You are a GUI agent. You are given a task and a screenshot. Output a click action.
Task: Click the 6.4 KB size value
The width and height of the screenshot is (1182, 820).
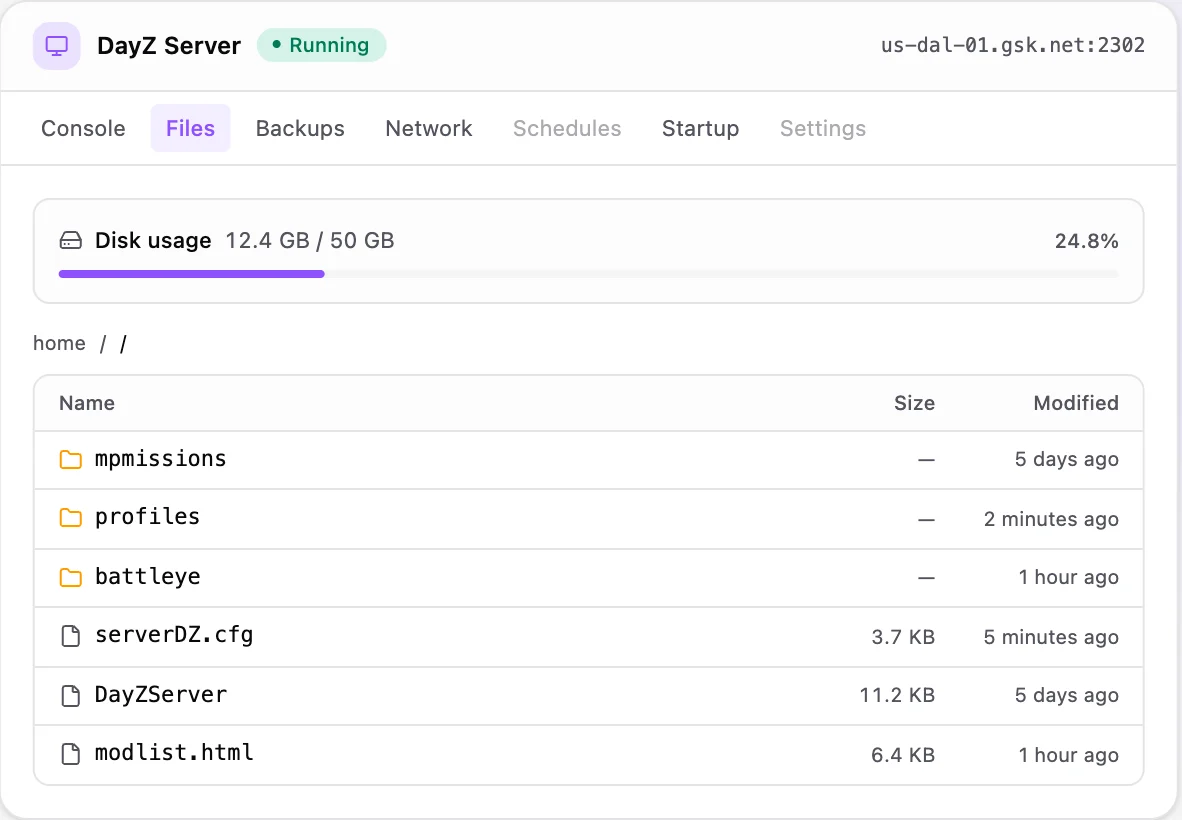tap(903, 755)
